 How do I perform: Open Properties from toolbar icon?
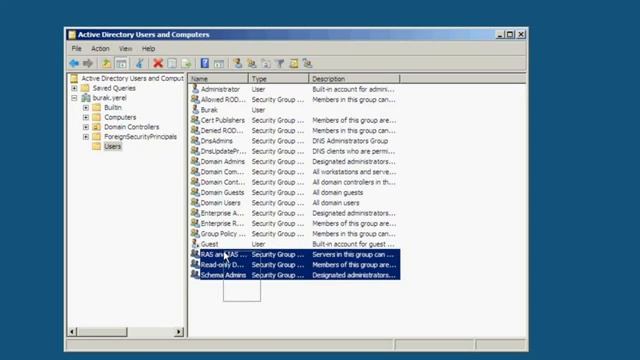tap(172, 63)
